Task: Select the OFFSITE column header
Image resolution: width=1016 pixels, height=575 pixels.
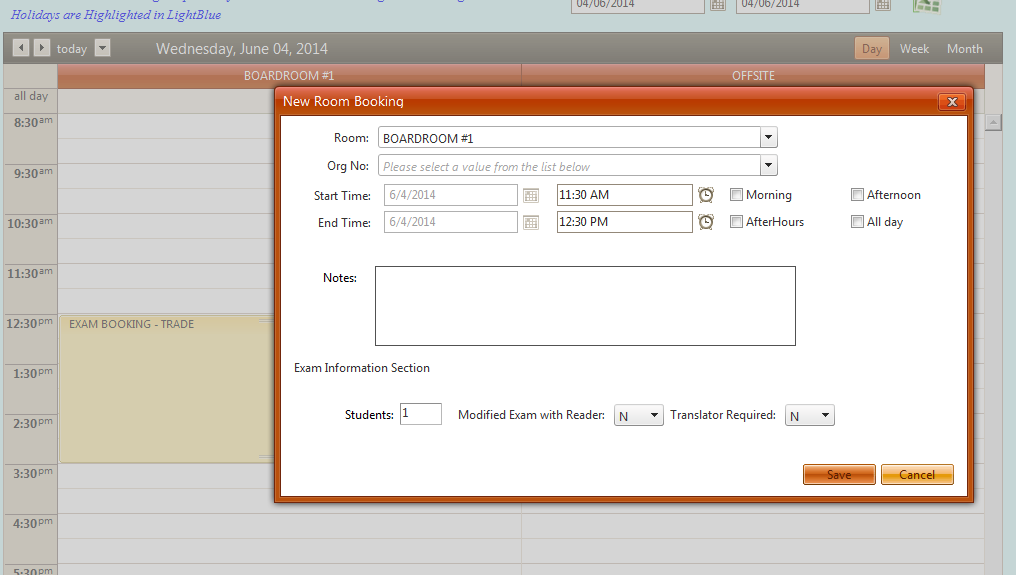Action: [x=753, y=76]
